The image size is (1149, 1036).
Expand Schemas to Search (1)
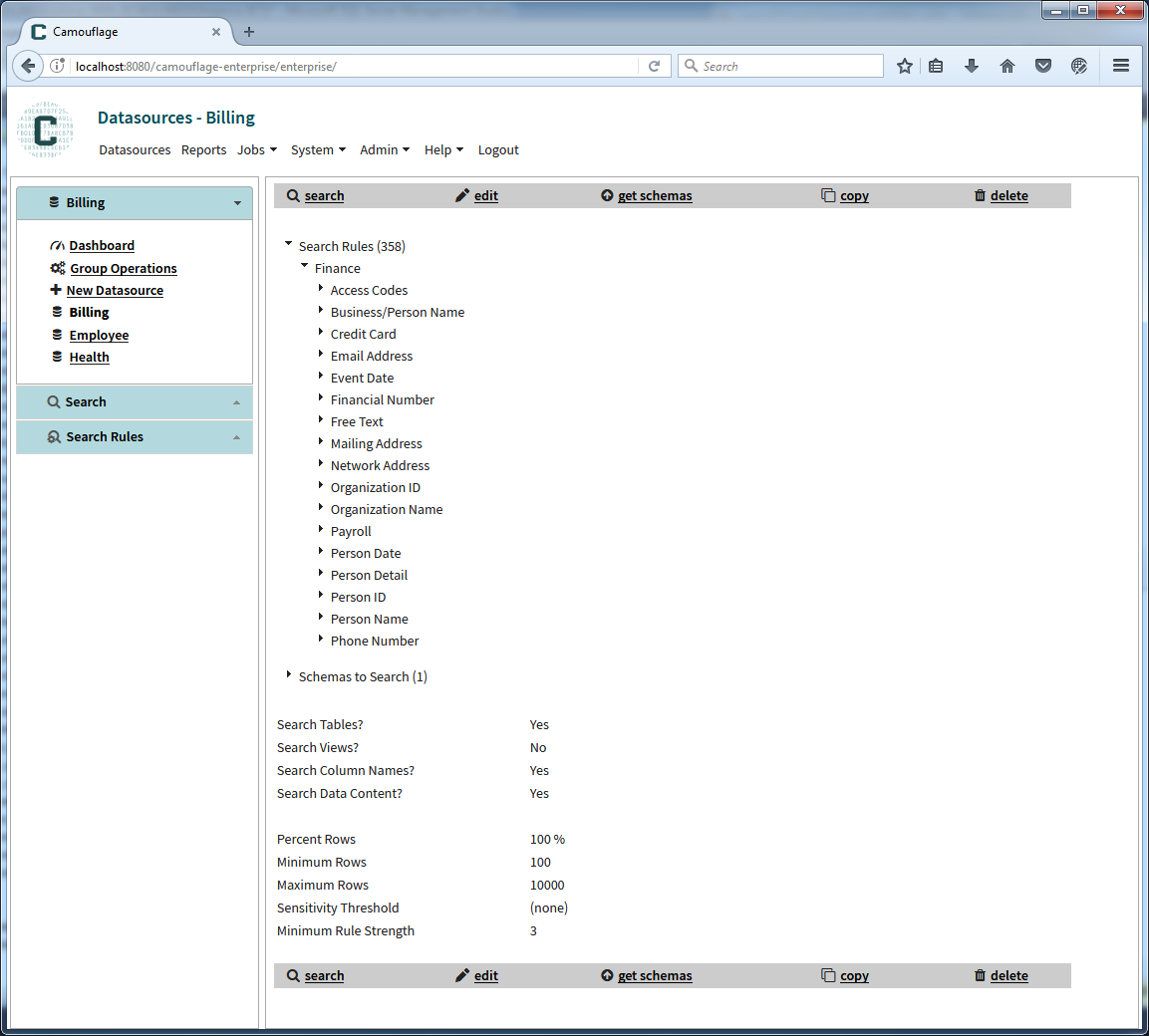click(x=288, y=676)
